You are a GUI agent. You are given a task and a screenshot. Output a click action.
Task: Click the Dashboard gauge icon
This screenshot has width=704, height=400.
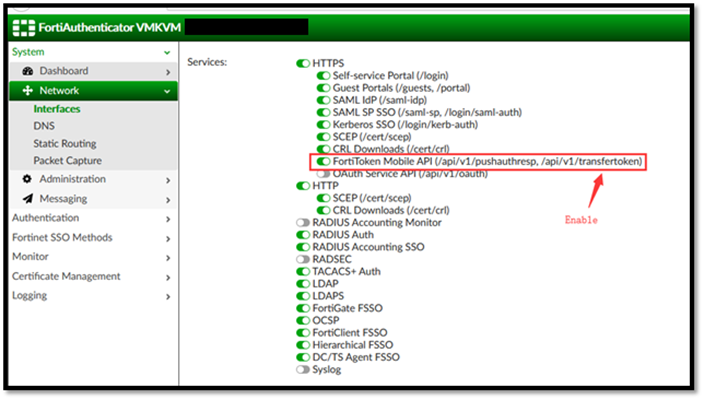(x=27, y=71)
